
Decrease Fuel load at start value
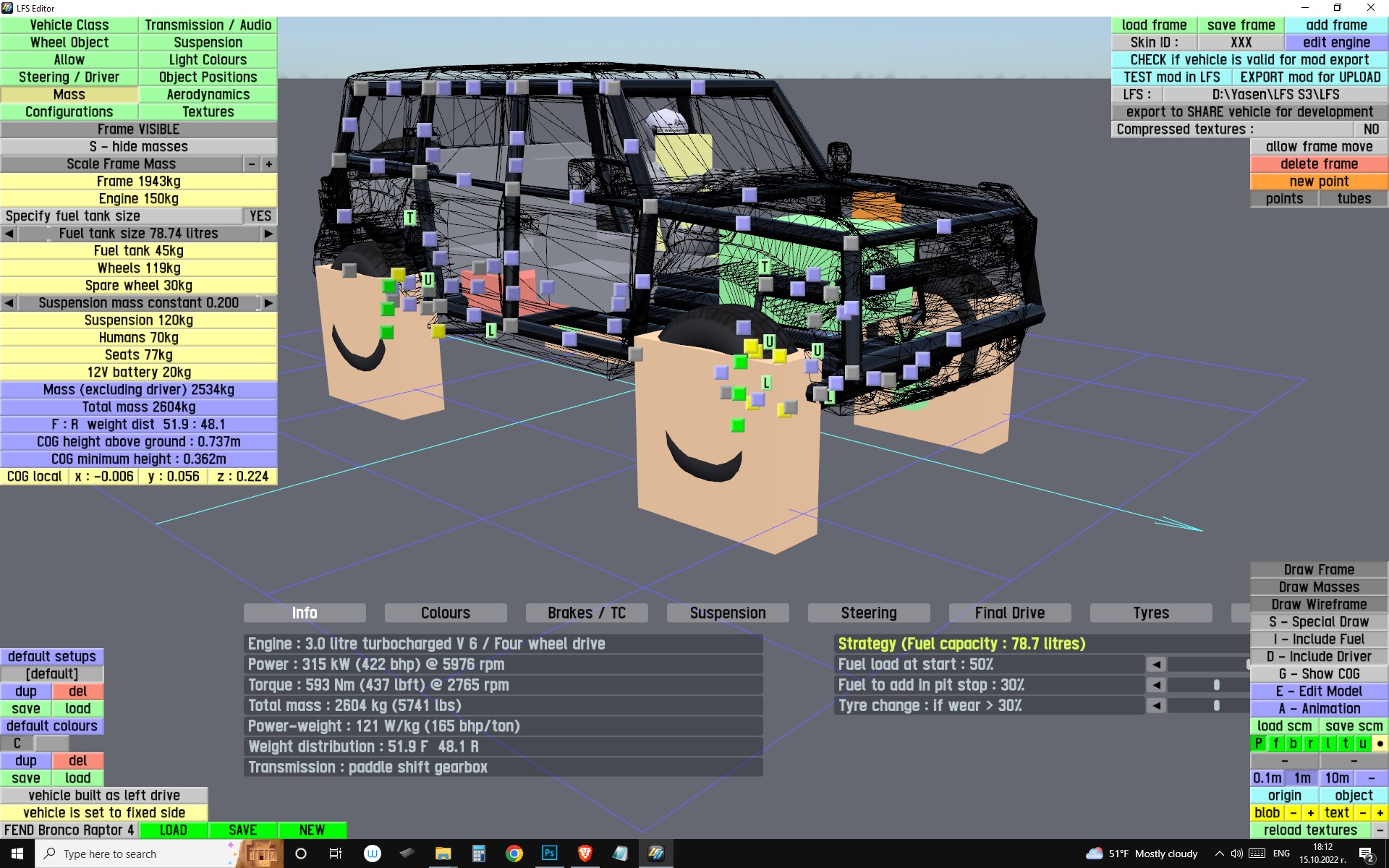click(1156, 664)
